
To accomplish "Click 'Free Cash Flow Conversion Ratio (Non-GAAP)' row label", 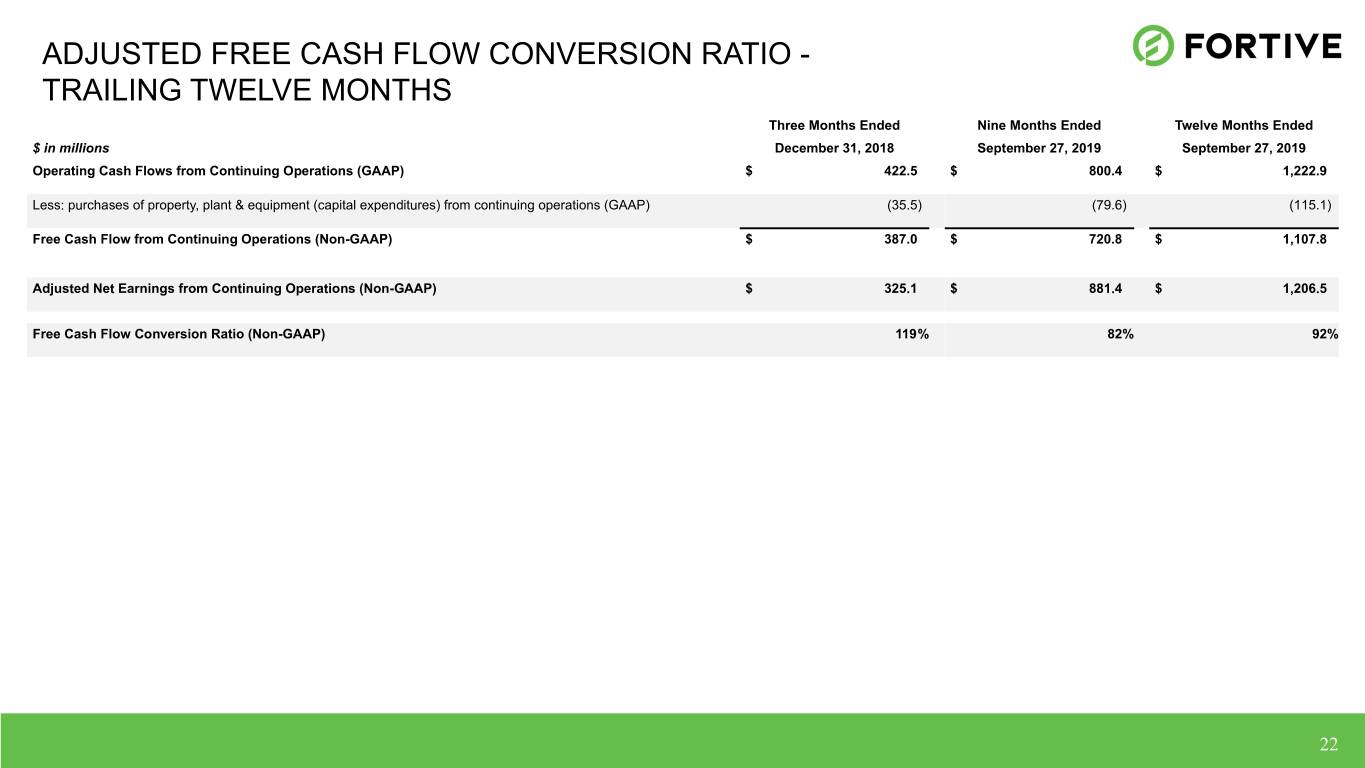I will (179, 335).
